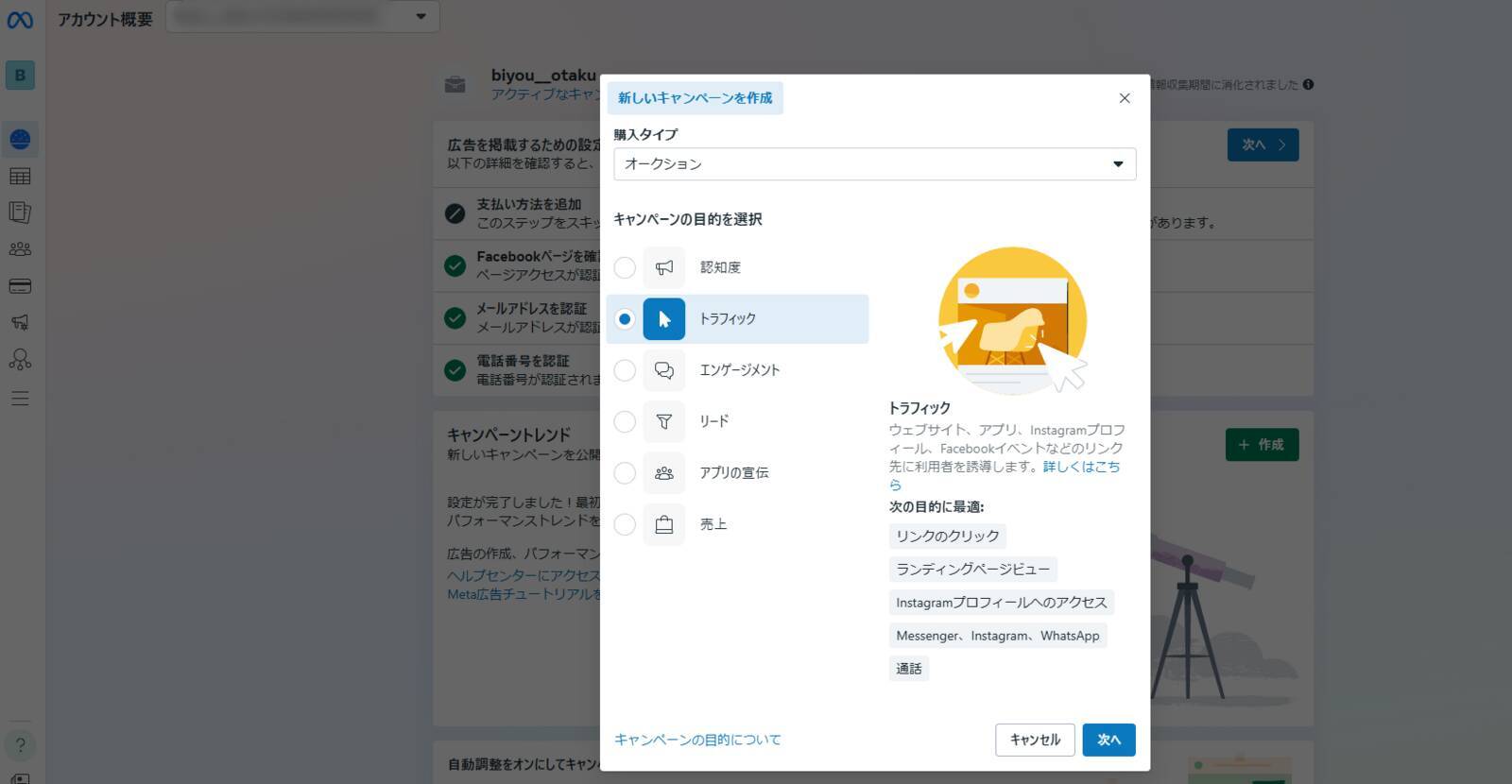The height and width of the screenshot is (784, 1512).
Task: Select the 認知度 radio button
Action: (x=625, y=267)
